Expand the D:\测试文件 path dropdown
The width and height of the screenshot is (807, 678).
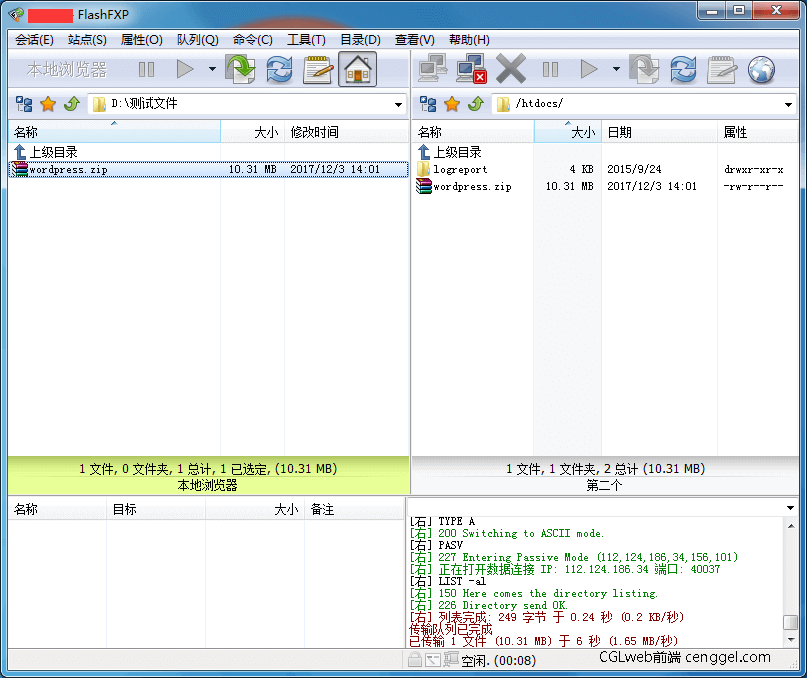(398, 105)
